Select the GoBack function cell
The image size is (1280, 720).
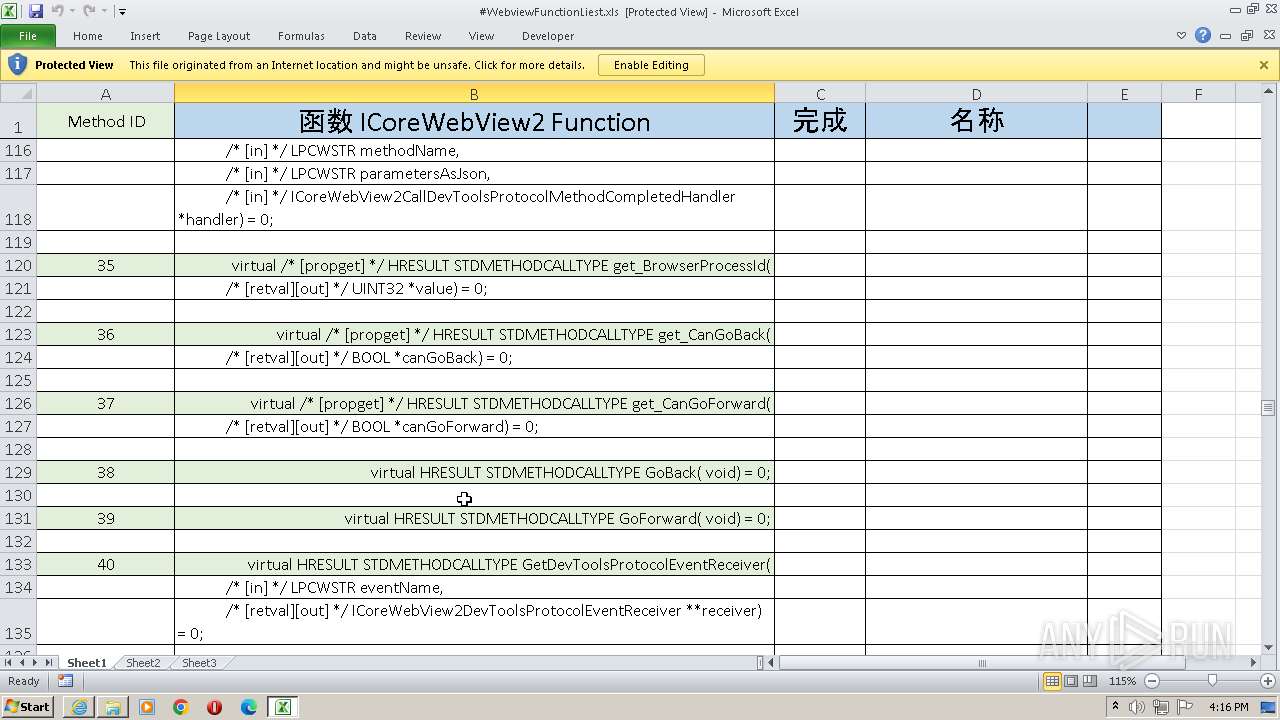coord(474,472)
